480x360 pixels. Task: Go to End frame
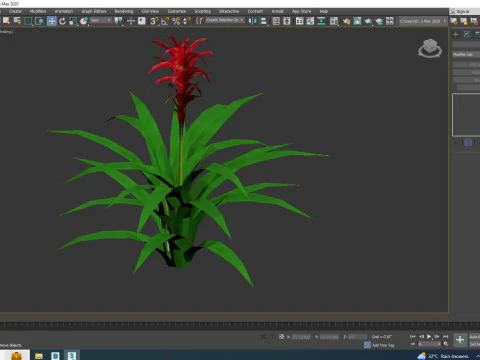click(x=445, y=336)
